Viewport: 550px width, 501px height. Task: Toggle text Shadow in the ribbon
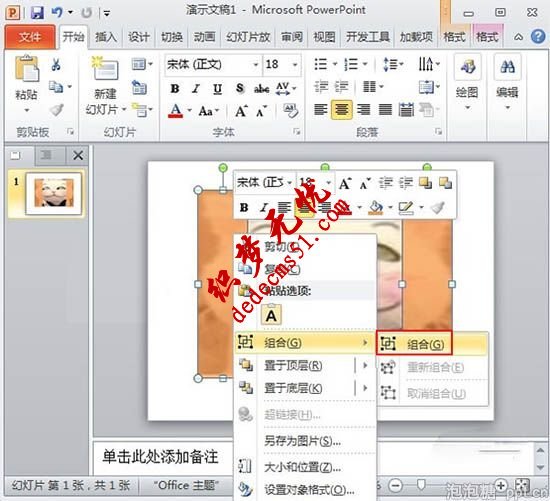240,88
